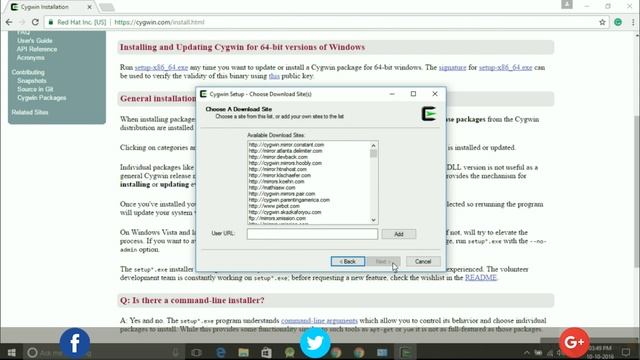
Task: Open the 'this' public key link
Action: 274,76
